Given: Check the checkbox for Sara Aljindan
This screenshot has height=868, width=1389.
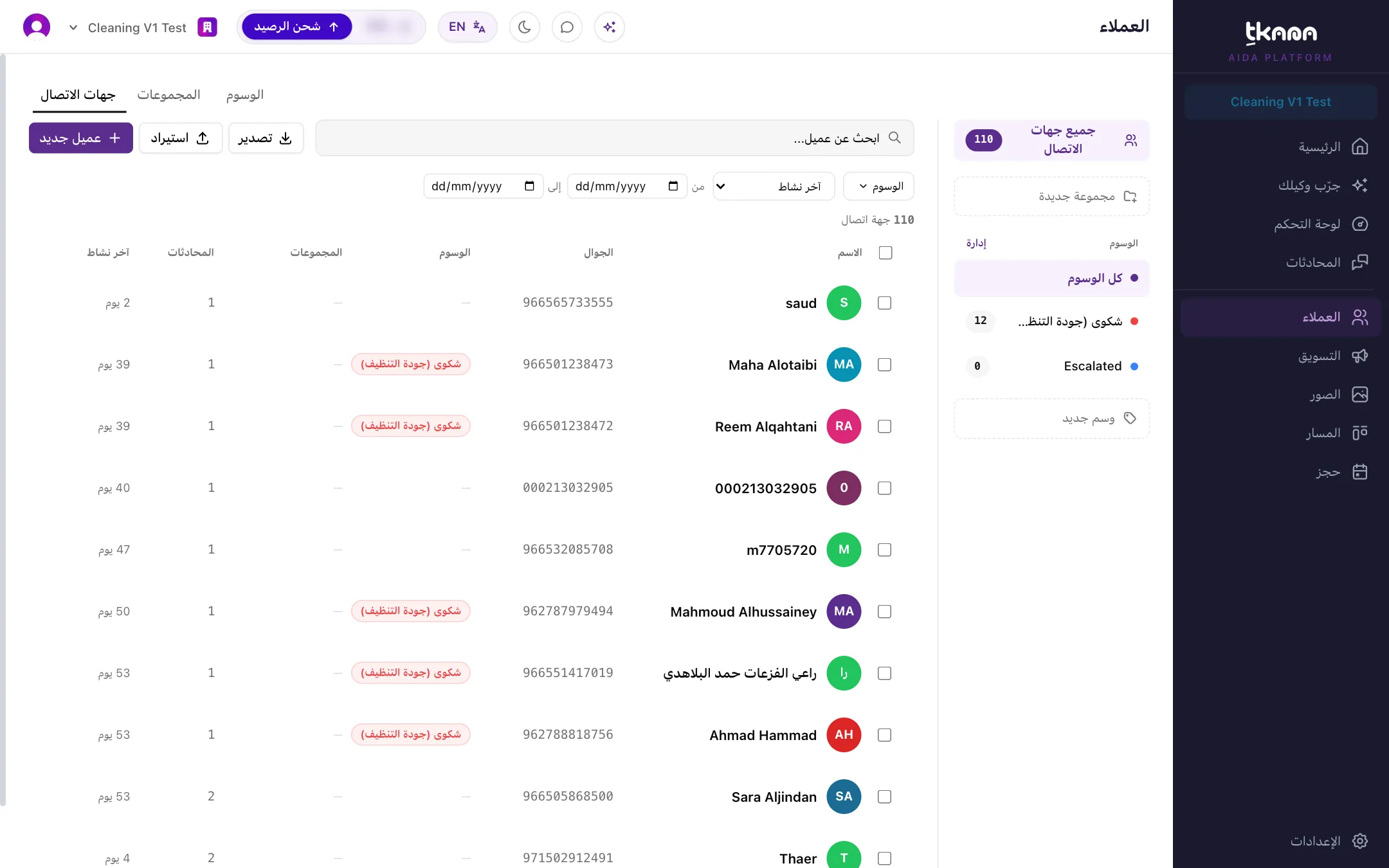Looking at the screenshot, I should click(885, 797).
